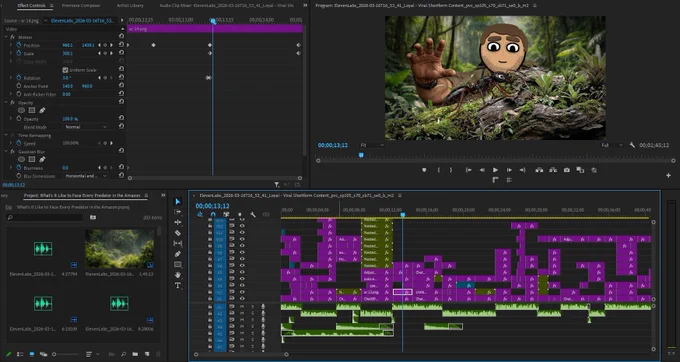680x362 pixels.
Task: Create an ellipse mask under Opacity
Action: [x=21, y=110]
